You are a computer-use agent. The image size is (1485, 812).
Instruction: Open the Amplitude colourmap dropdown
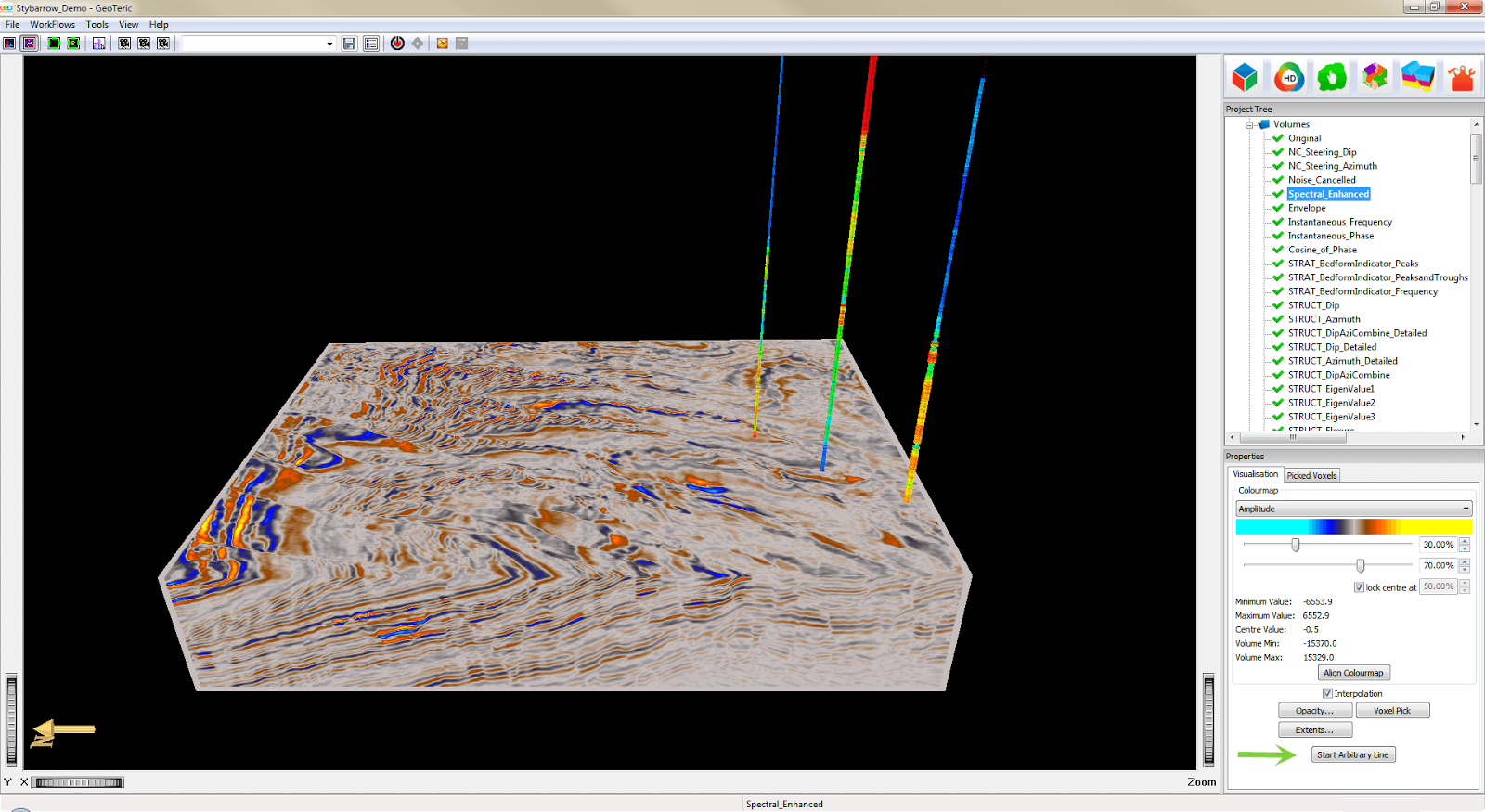1353,509
